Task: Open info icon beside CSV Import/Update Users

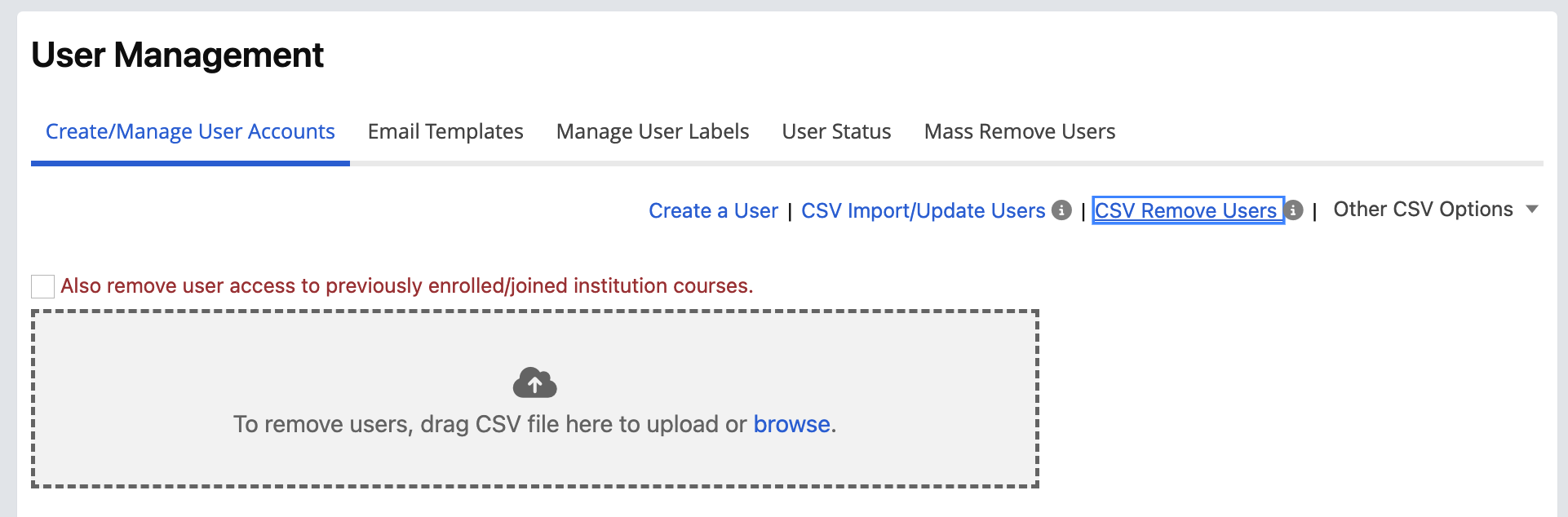Action: [1061, 210]
